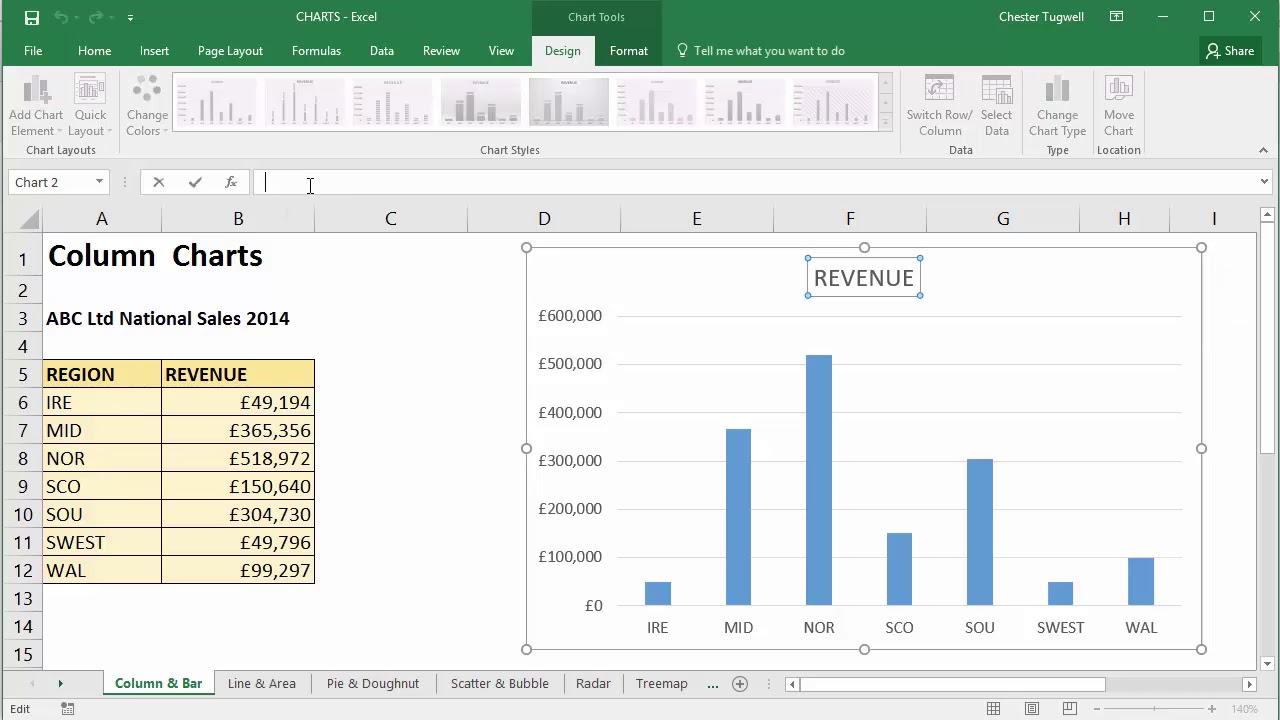Open the Page Layout ribbon tab

click(230, 51)
